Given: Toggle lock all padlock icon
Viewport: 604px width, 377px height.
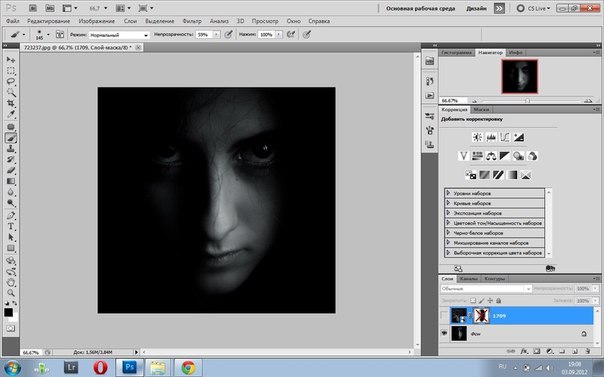Looking at the screenshot, I should pos(498,300).
